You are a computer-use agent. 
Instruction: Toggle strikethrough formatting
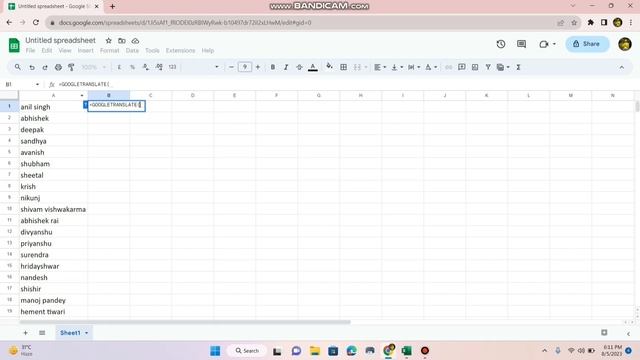[x=299, y=67]
